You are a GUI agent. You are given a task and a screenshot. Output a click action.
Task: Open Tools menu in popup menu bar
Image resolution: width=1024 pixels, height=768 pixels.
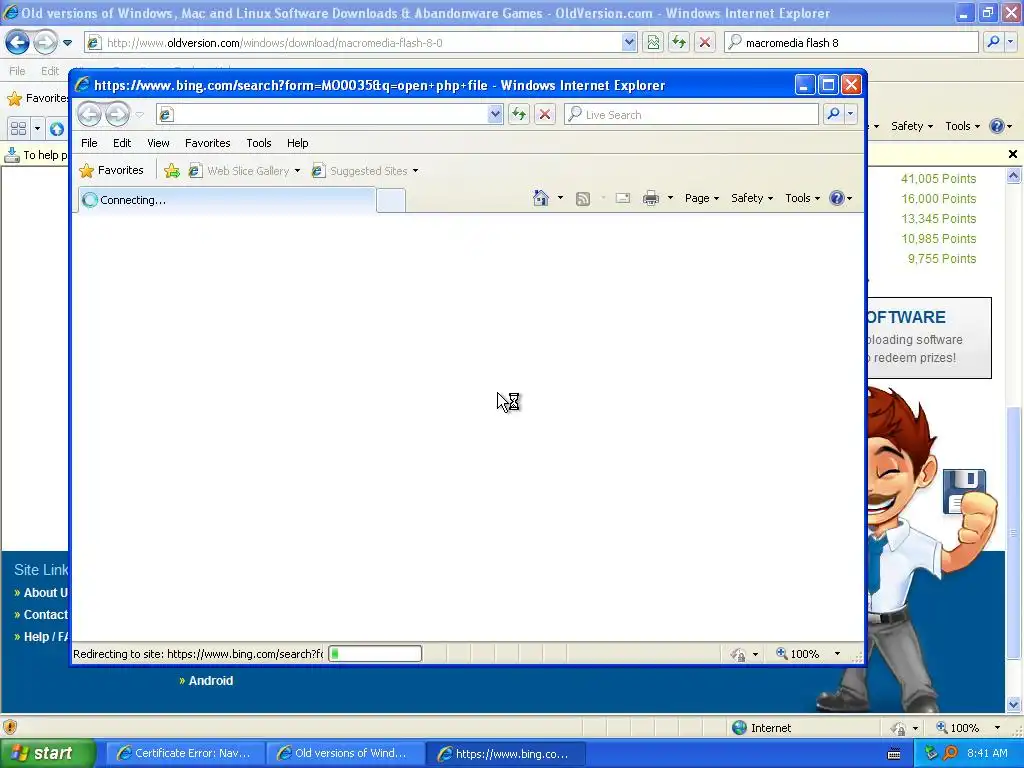tap(259, 143)
